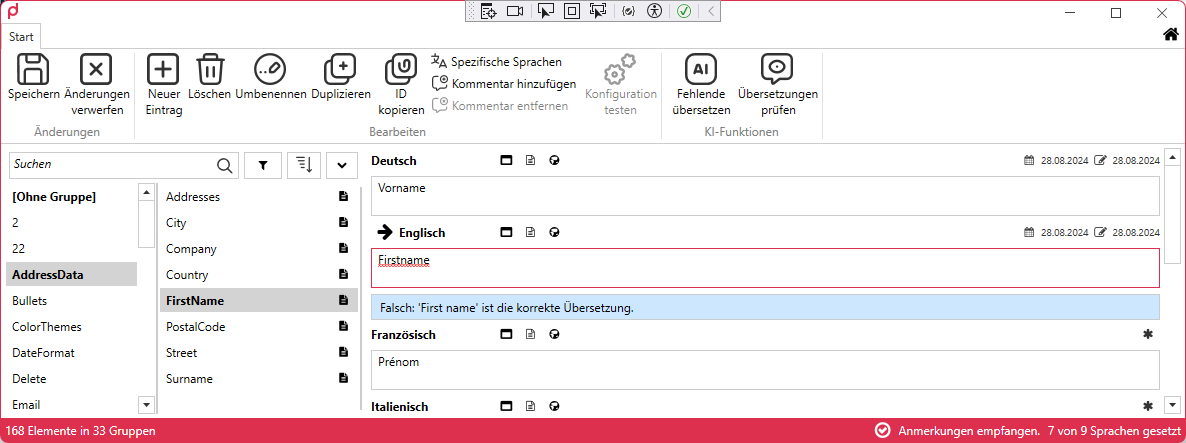Click the window icon beside Italienisch
The height and width of the screenshot is (443, 1186).
pos(507,406)
